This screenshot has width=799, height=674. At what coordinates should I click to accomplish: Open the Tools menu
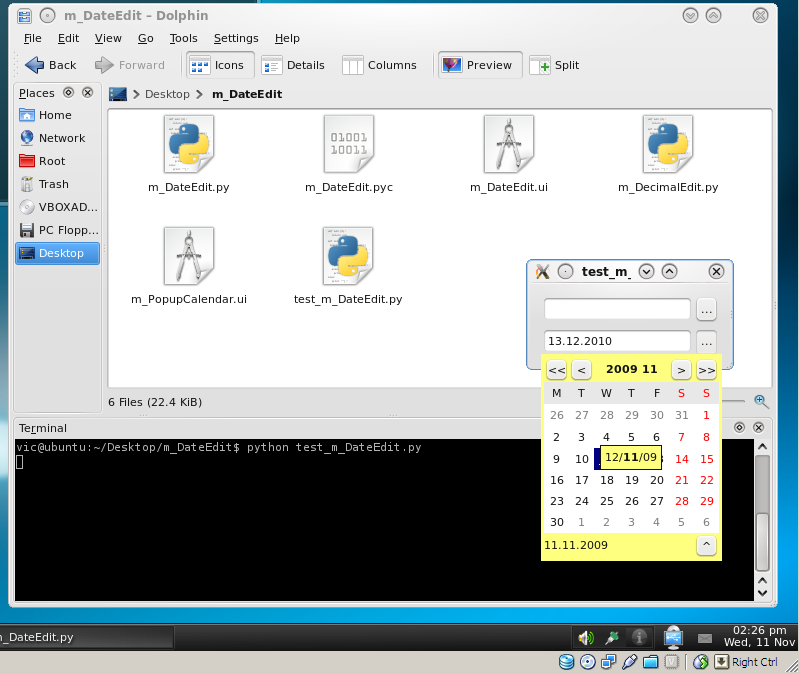[x=183, y=38]
